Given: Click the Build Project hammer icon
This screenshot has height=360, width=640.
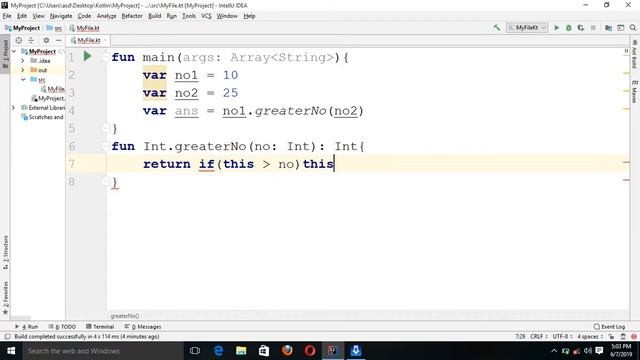Looking at the screenshot, I should point(497,28).
